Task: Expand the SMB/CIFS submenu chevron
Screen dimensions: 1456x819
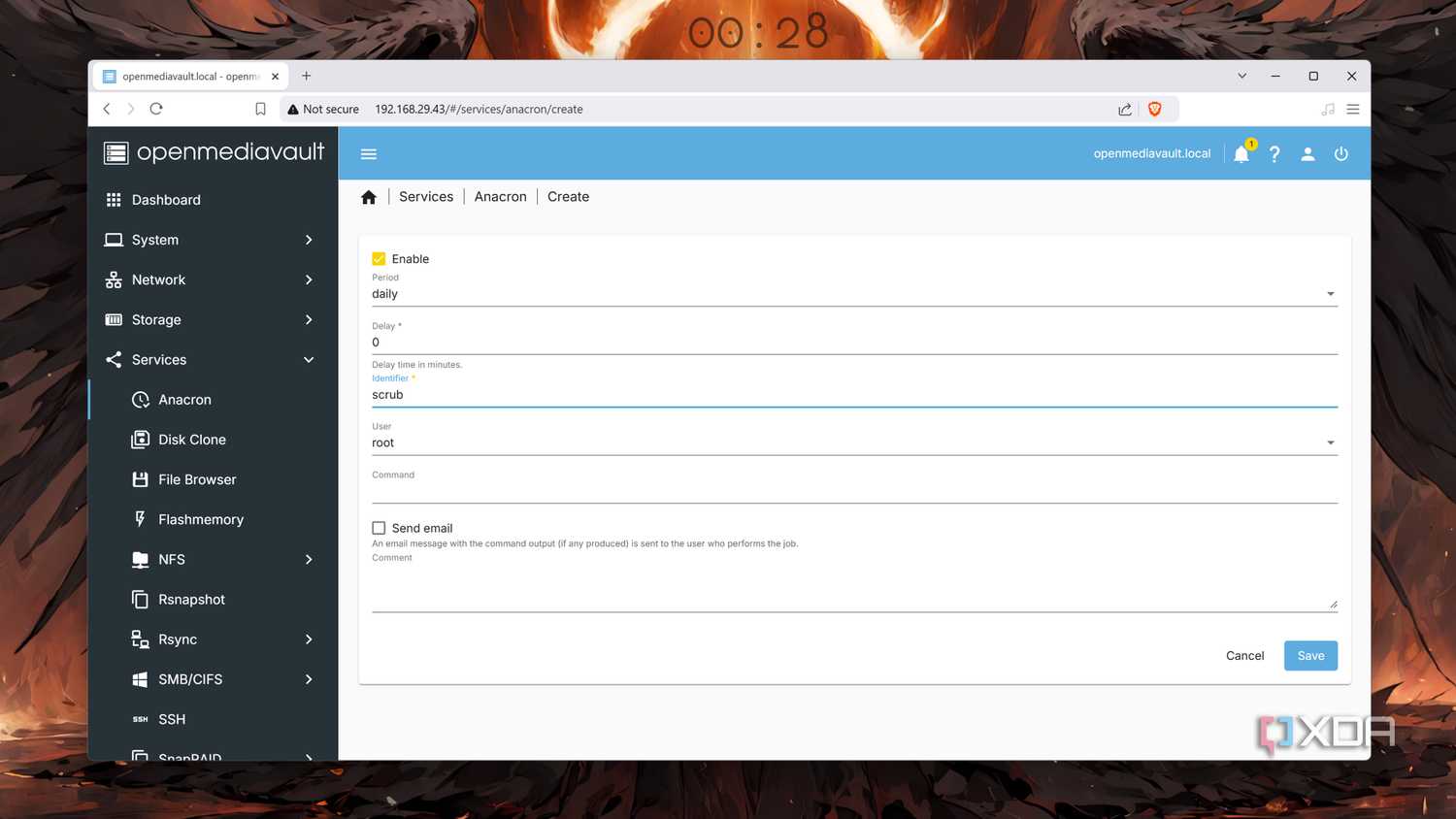Action: click(309, 679)
